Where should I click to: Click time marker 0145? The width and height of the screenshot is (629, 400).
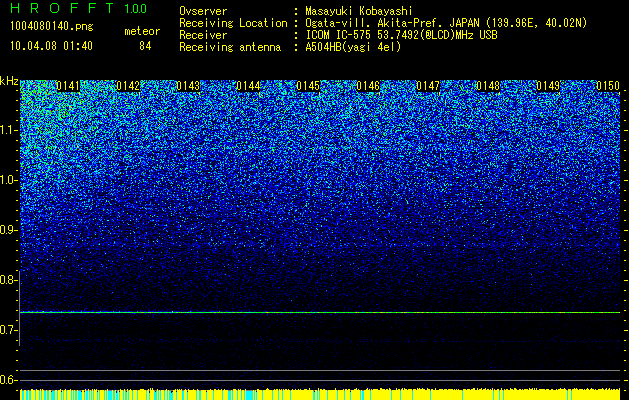(x=308, y=86)
